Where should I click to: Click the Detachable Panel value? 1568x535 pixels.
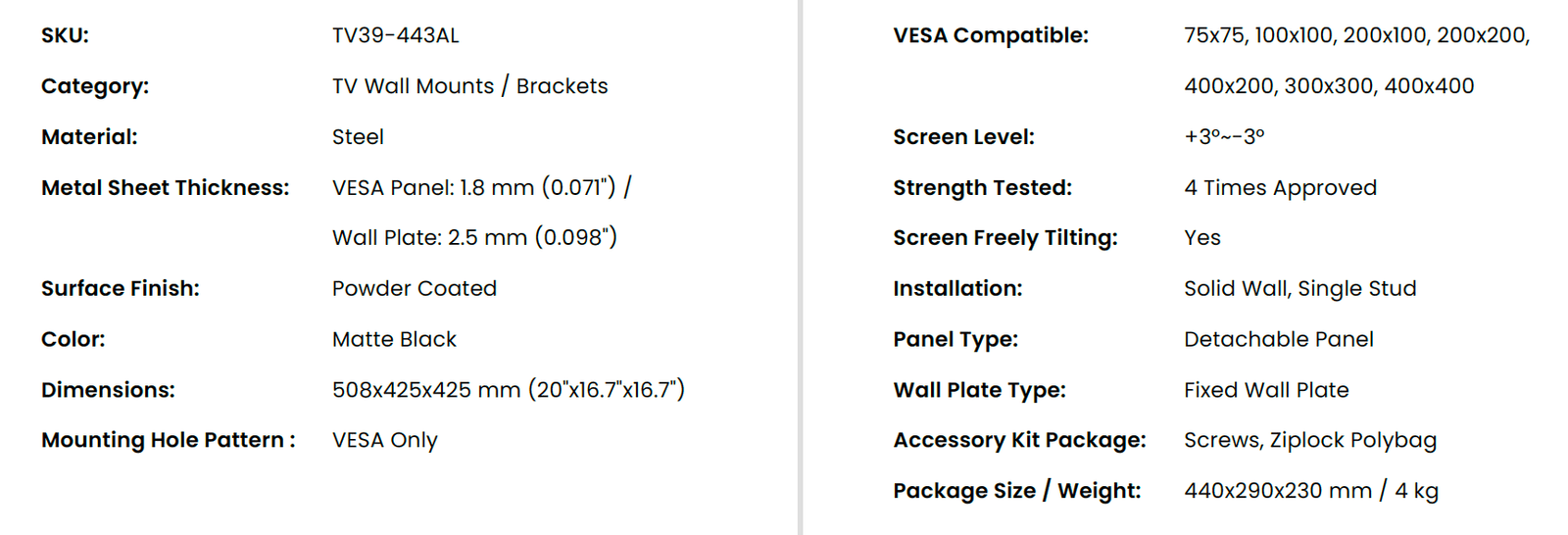(x=1279, y=339)
